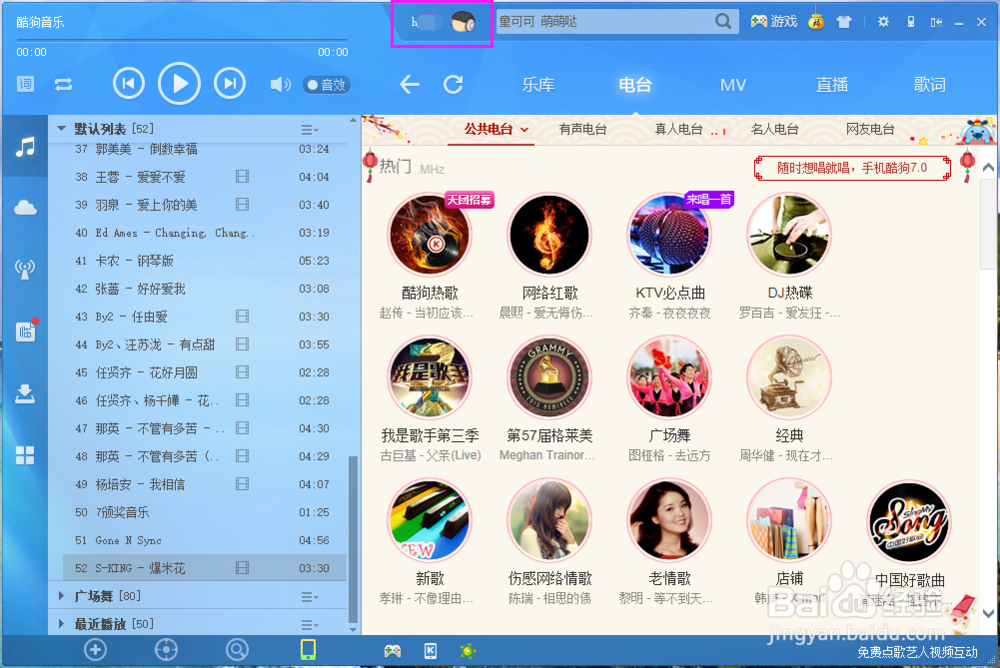This screenshot has height=668, width=1000.
Task: Toggle the 音效 sound effect switch
Action: coord(326,84)
